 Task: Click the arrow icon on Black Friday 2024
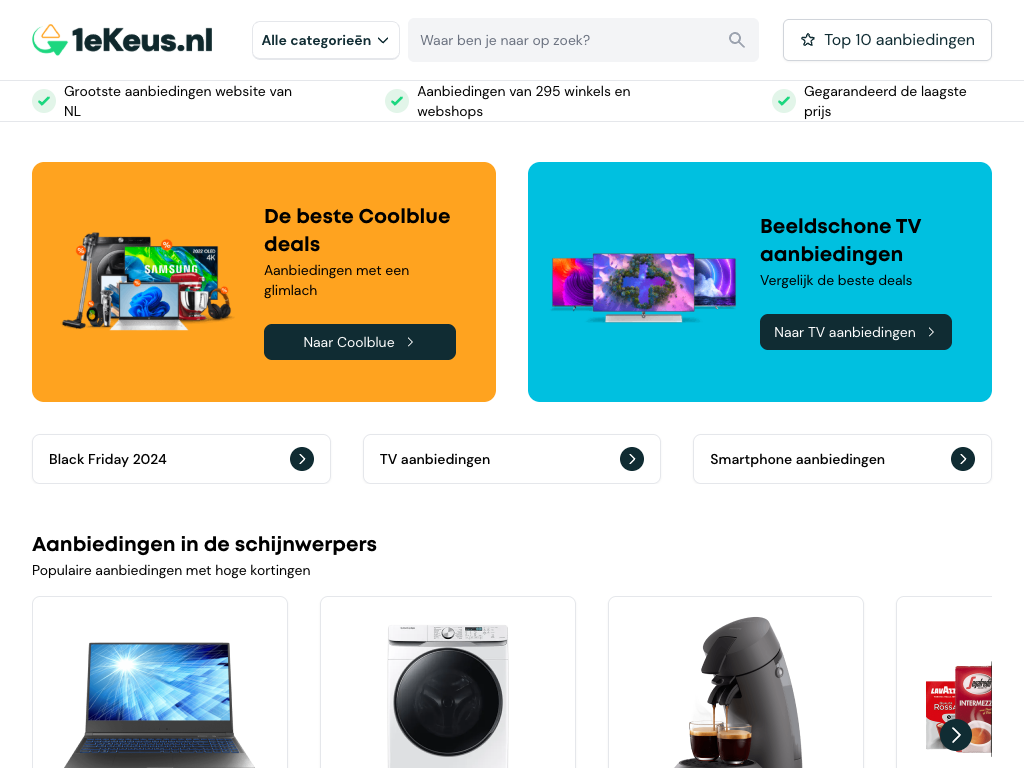302,459
